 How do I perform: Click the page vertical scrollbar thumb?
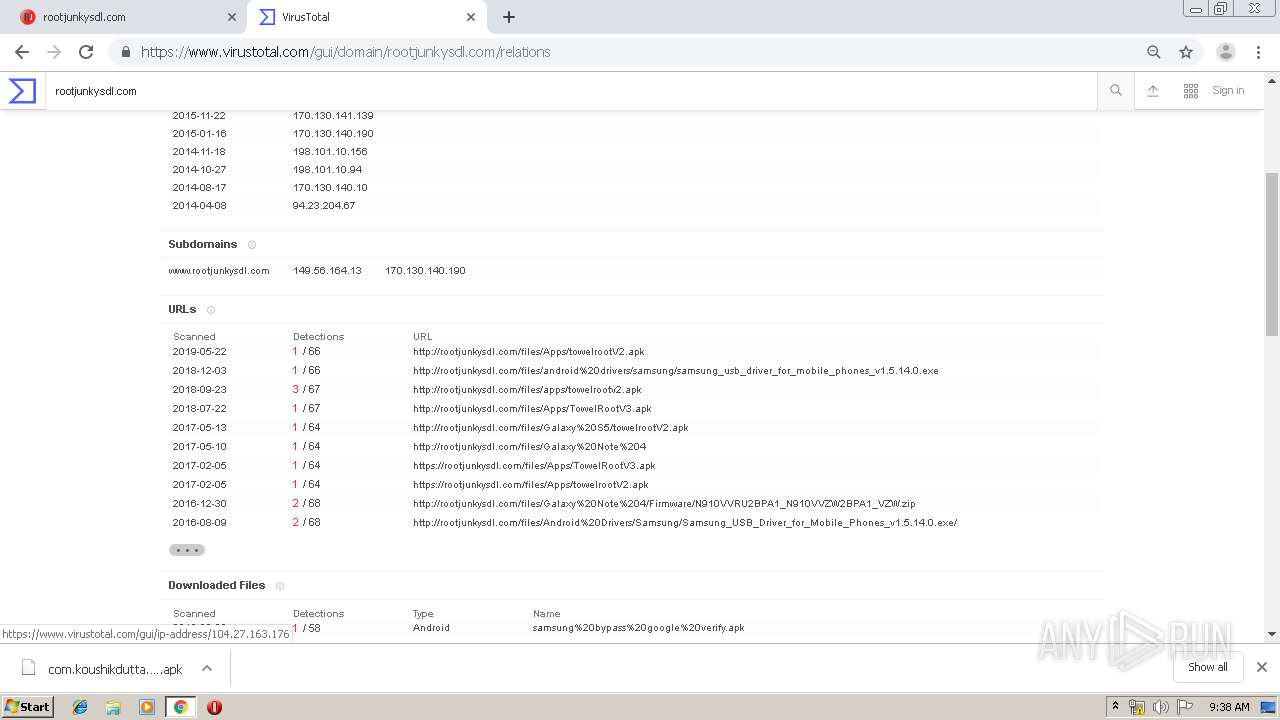[1272, 254]
